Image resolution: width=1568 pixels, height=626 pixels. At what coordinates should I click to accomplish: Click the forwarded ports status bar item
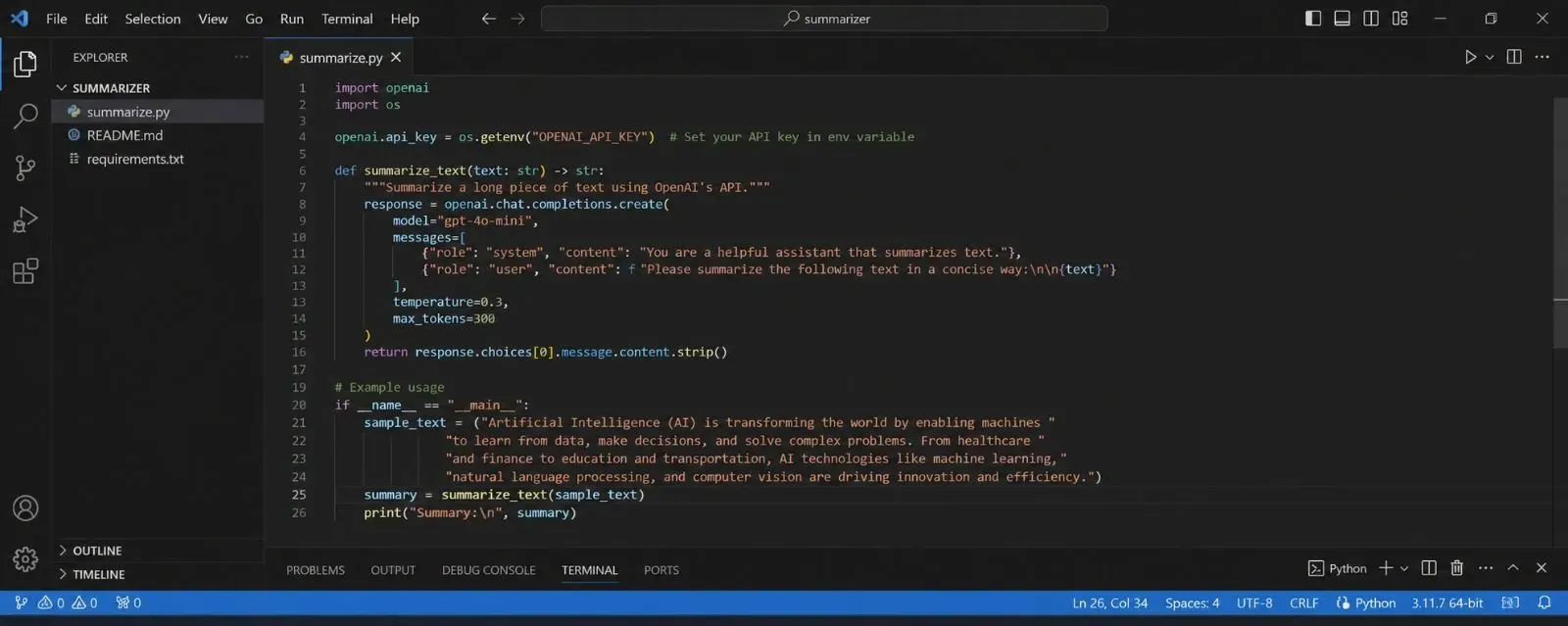point(128,602)
